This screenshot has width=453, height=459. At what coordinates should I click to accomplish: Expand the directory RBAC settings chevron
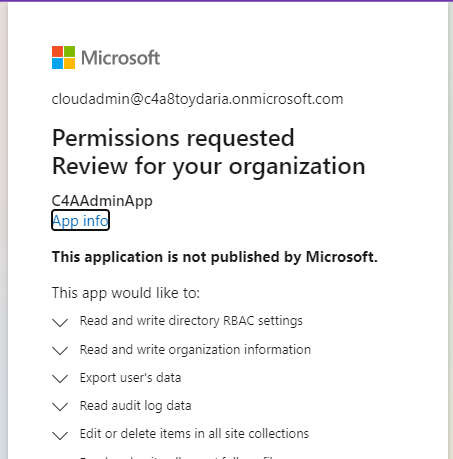(60, 322)
